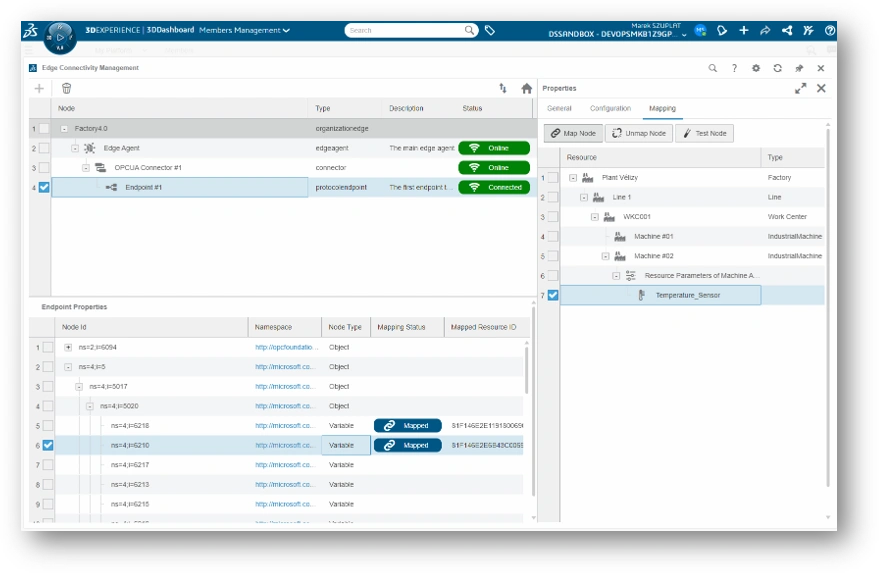Check the OPCUA Connector #1 checkbox
The width and height of the screenshot is (879, 573).
tap(44, 168)
